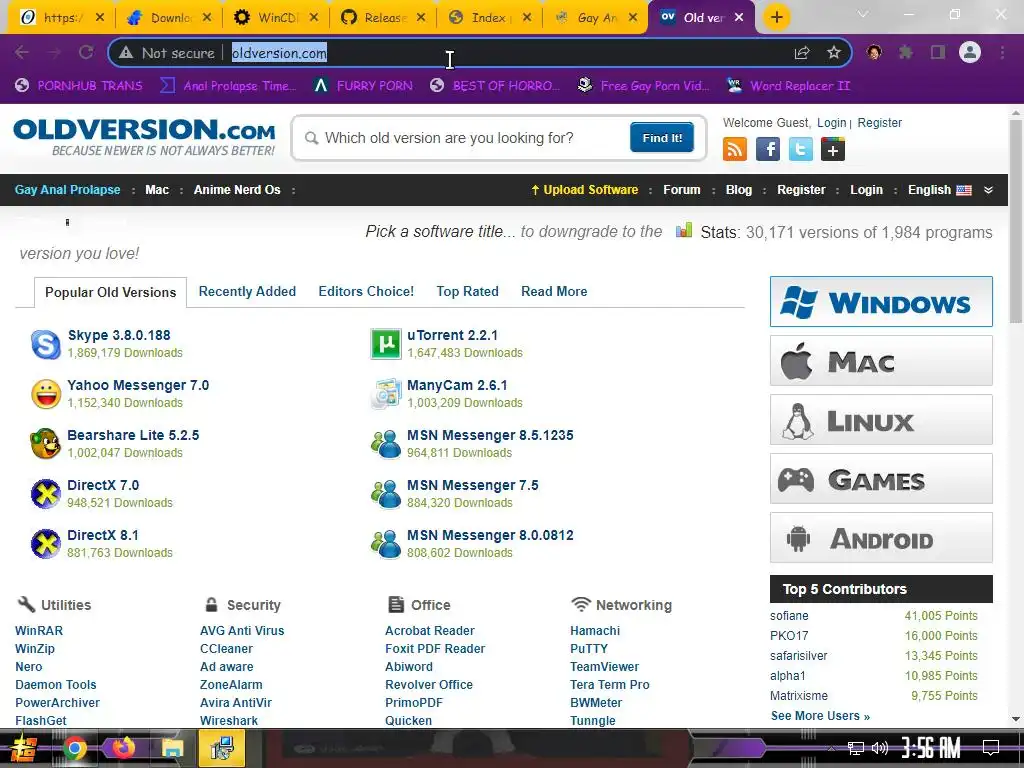This screenshot has height=768, width=1024.
Task: Open the Twitter page icon
Action: [x=800, y=150]
